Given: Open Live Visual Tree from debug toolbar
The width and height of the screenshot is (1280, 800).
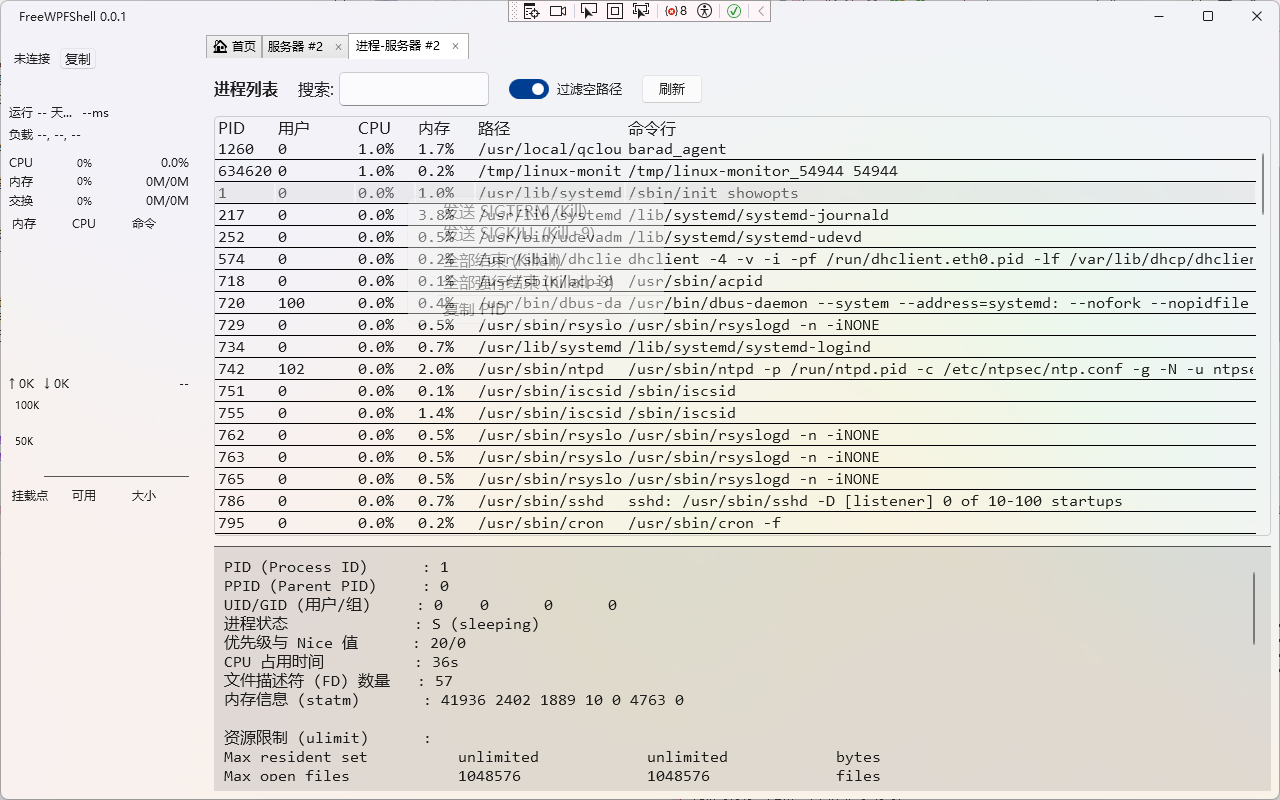Looking at the screenshot, I should [x=532, y=11].
